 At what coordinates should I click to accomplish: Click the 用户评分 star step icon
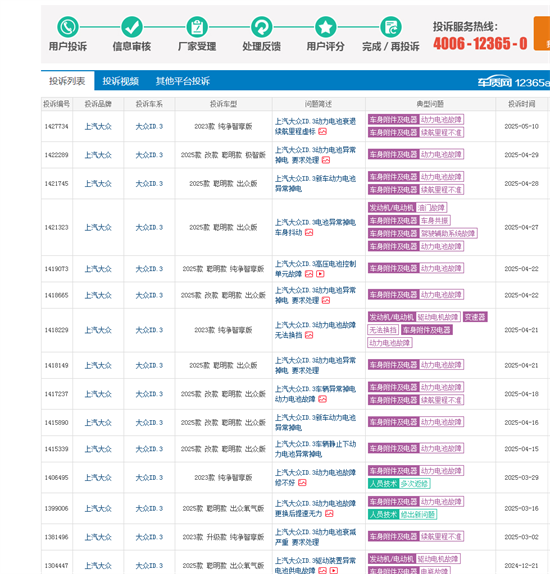click(326, 27)
